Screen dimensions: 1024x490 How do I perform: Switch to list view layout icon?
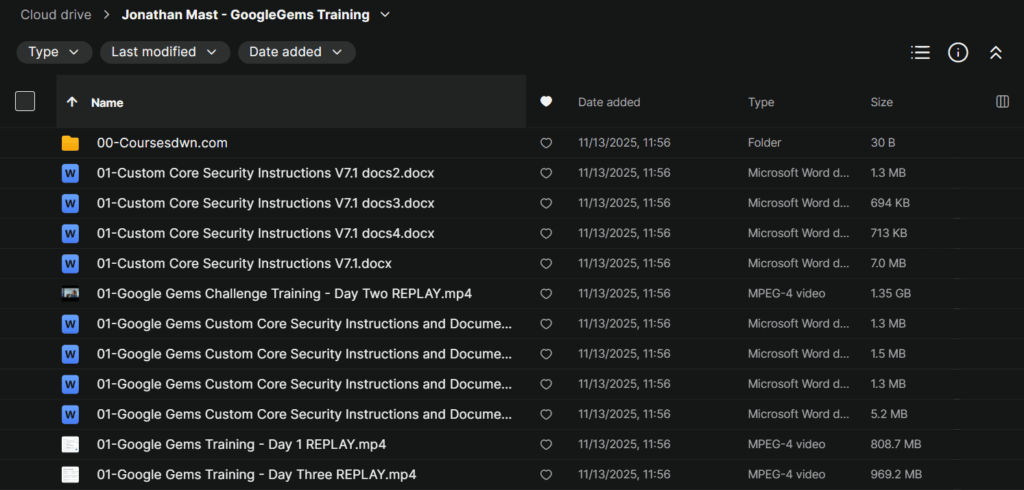coord(920,52)
